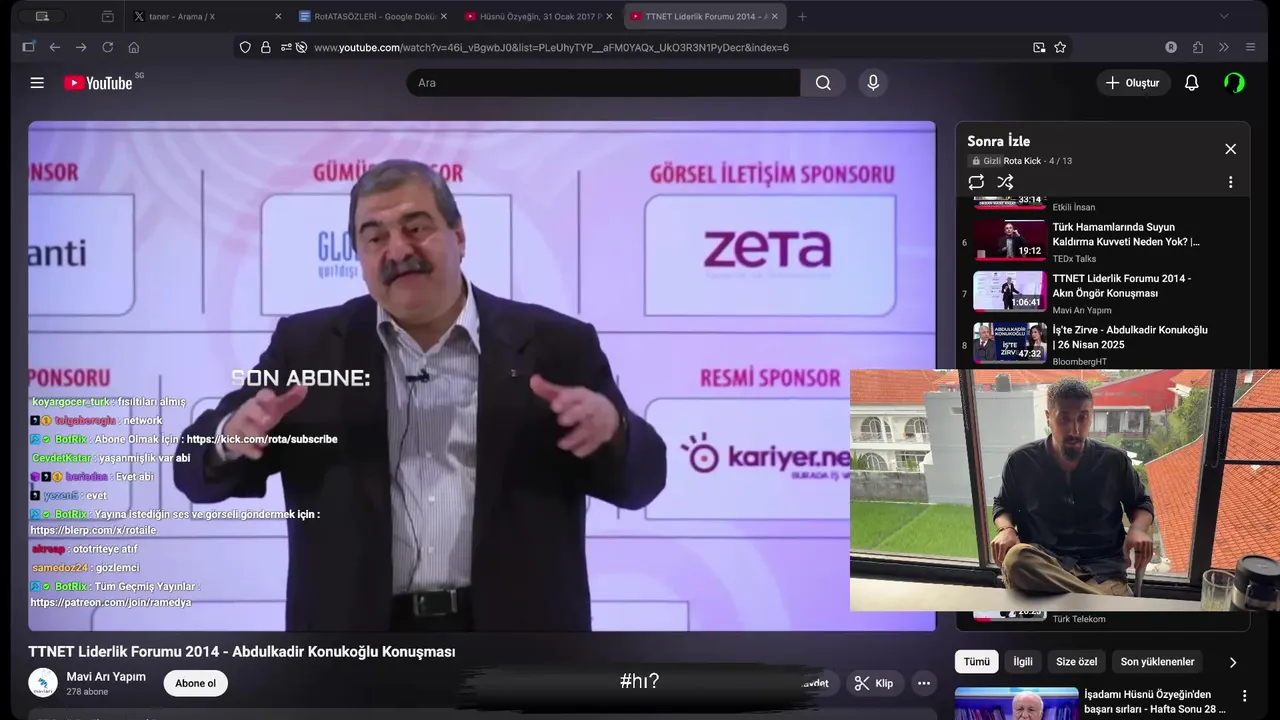
Task: Start voice search with the microphone
Action: point(873,83)
